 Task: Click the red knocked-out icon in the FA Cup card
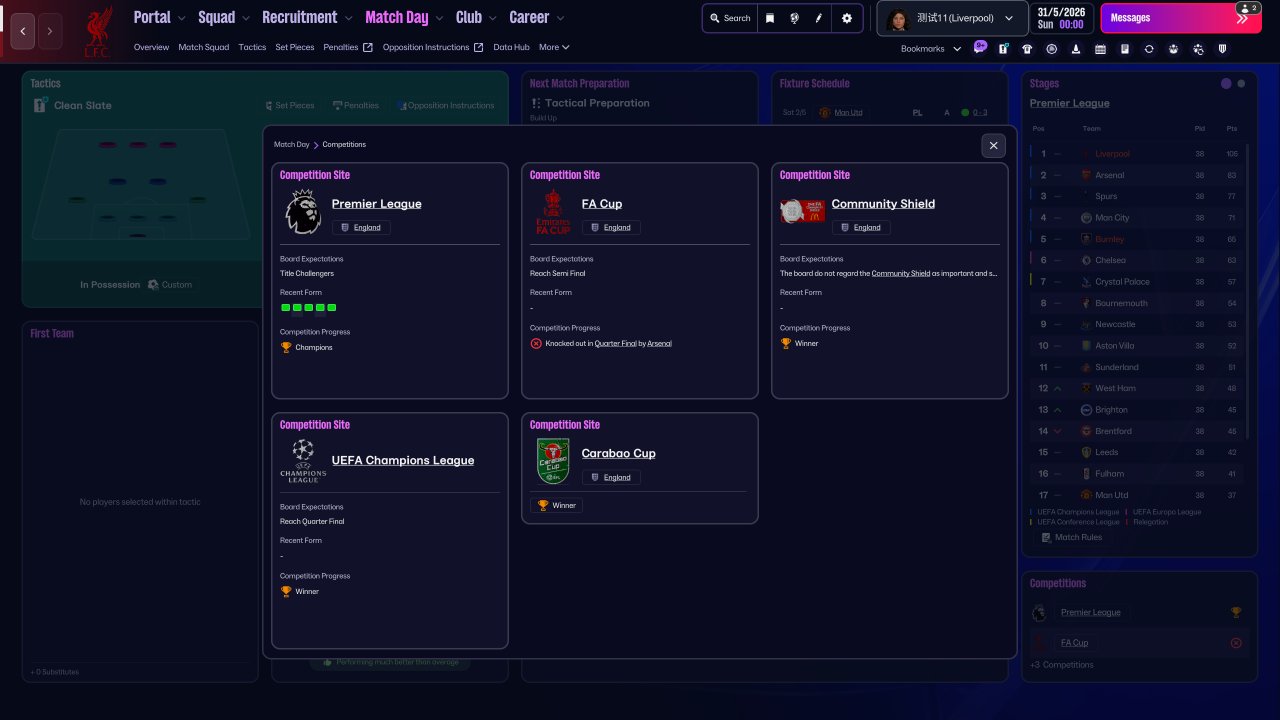point(536,344)
